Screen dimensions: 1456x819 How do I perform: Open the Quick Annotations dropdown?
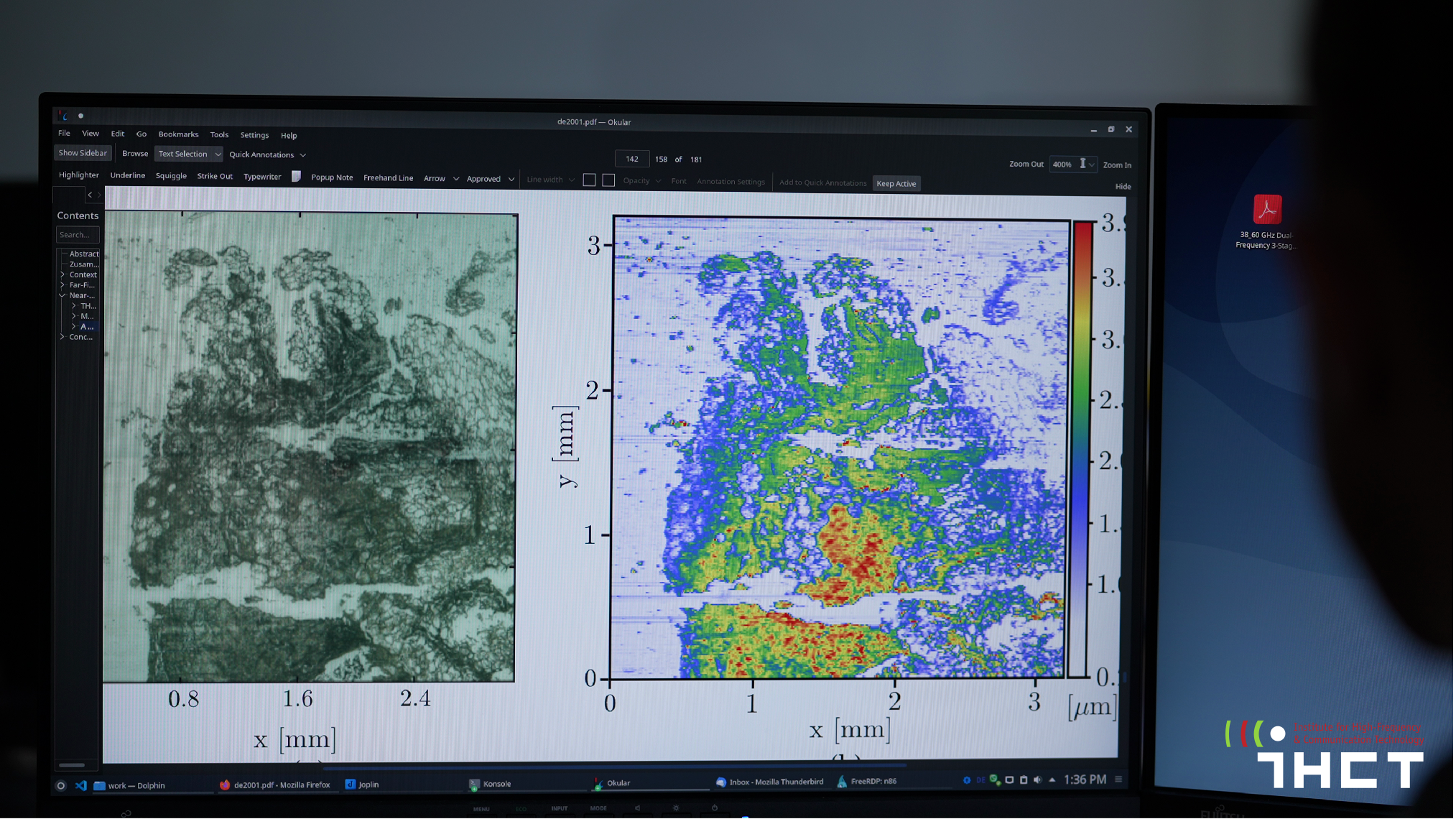click(x=267, y=155)
